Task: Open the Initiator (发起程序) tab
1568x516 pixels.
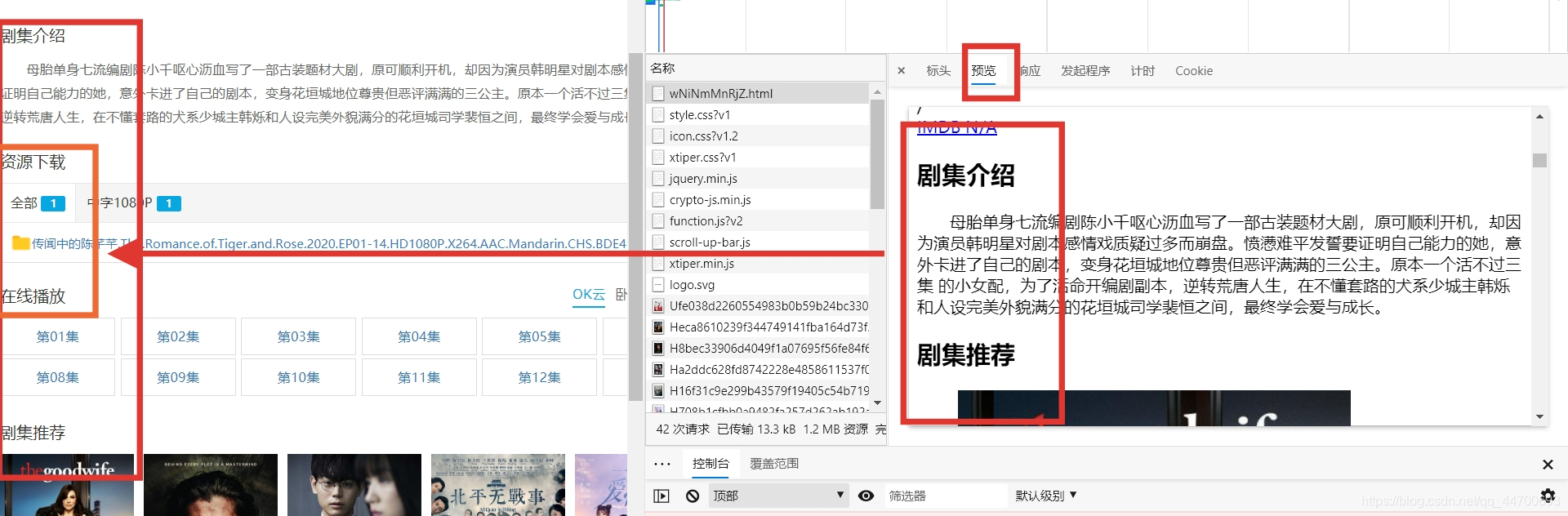Action: (1085, 71)
